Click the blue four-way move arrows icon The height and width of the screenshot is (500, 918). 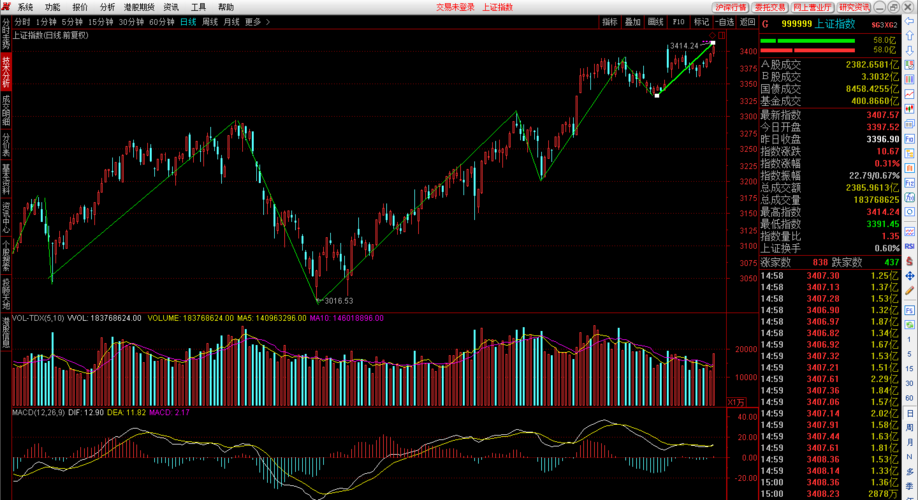(909, 276)
